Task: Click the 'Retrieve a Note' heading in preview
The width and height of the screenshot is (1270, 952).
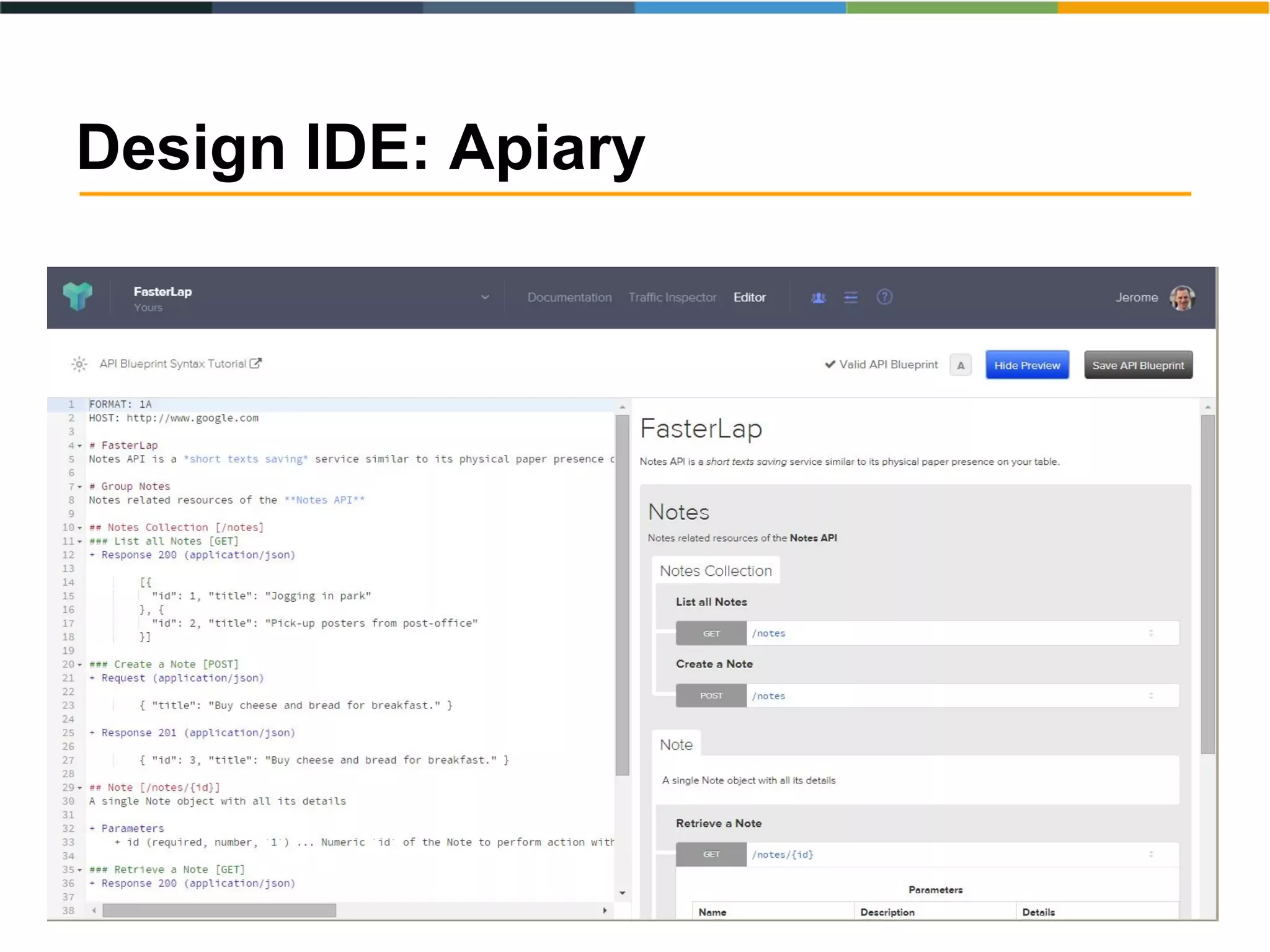Action: point(719,823)
